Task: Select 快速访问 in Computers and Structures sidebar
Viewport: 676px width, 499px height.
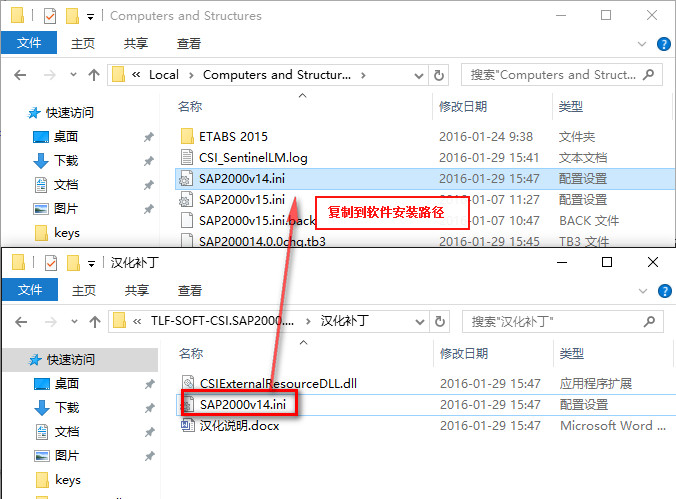Action: coord(69,113)
